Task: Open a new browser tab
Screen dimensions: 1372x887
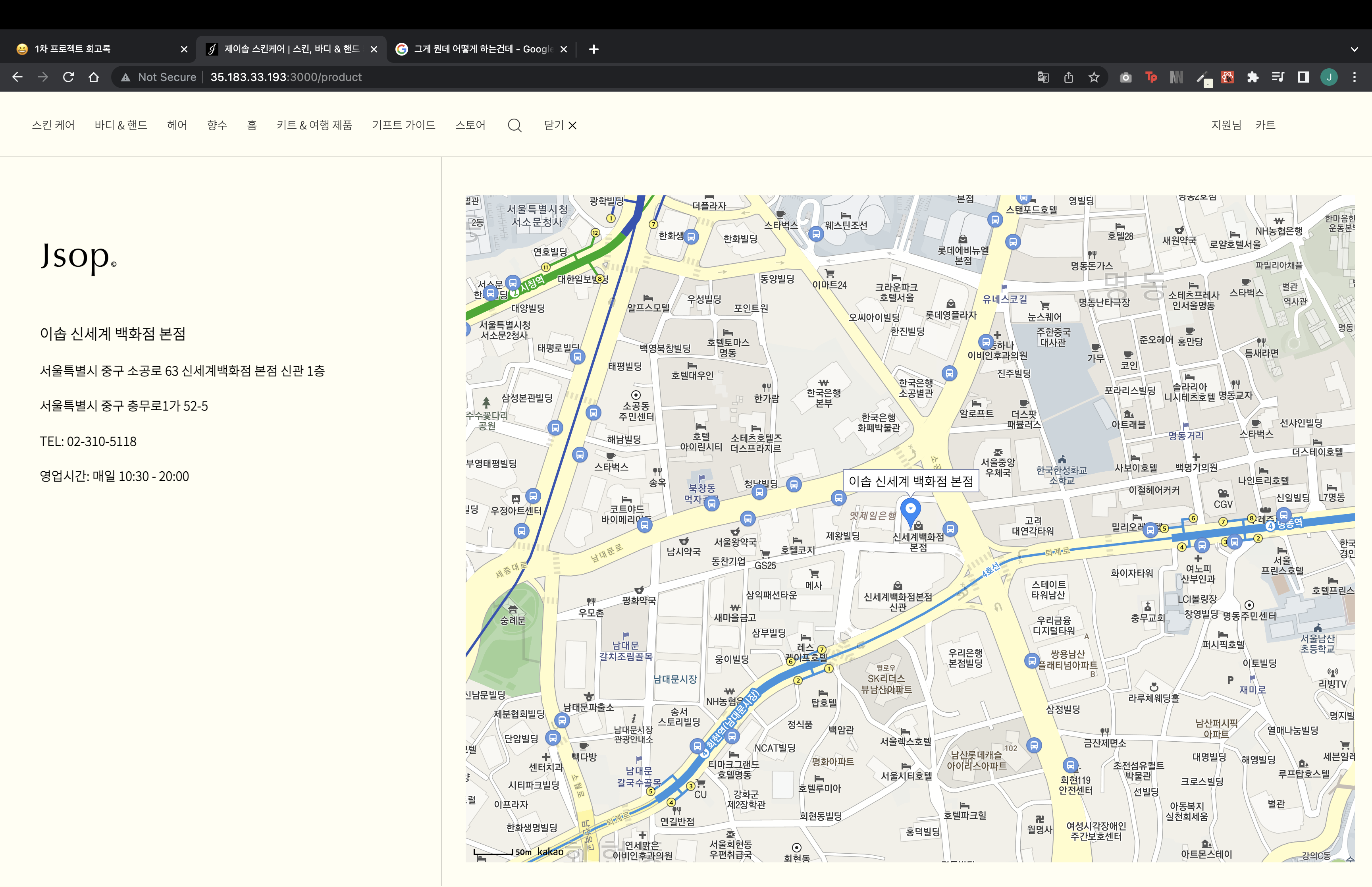Action: [594, 49]
